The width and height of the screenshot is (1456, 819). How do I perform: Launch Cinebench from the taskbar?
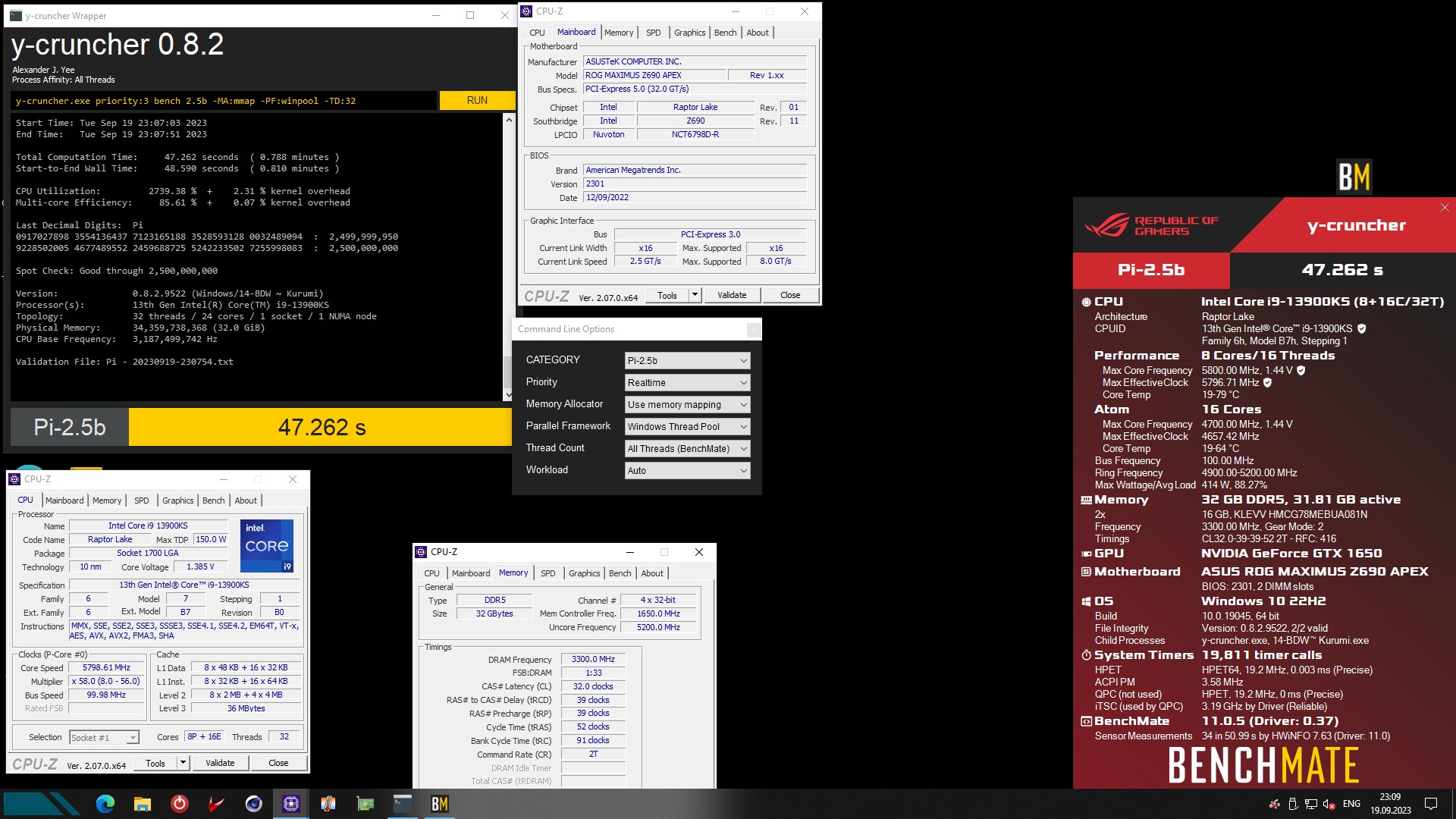pos(254,804)
